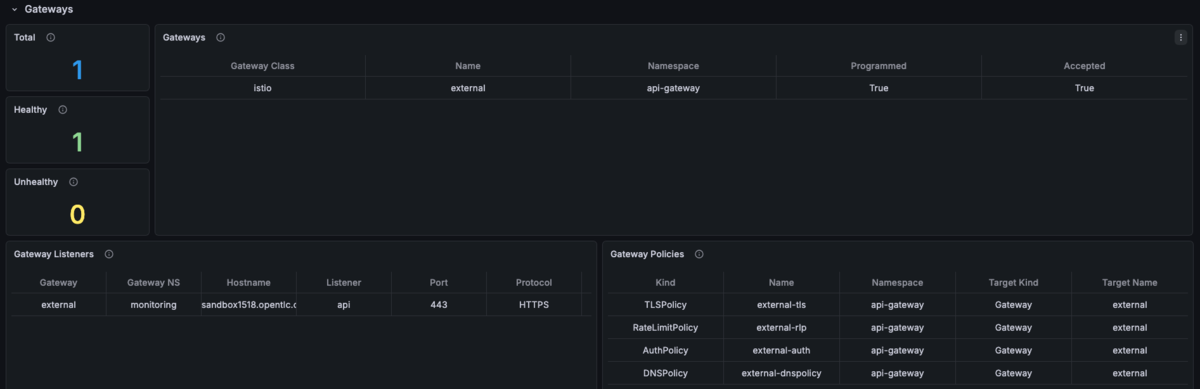Open info icon next to Healthy panel
Screen dimensions: 1200x389
[x=63, y=109]
